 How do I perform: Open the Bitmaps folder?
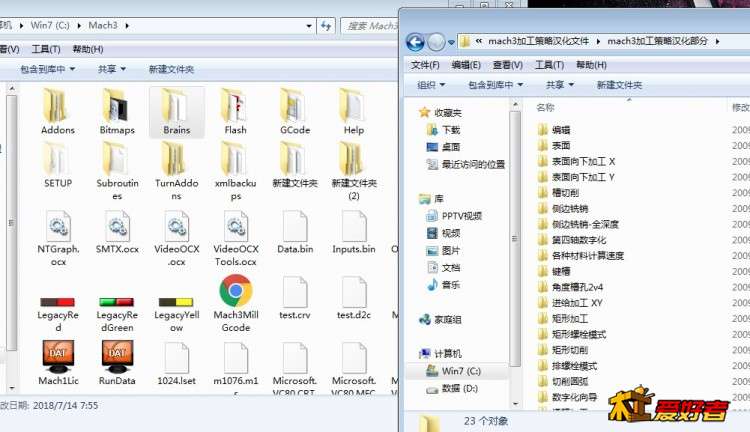point(117,111)
